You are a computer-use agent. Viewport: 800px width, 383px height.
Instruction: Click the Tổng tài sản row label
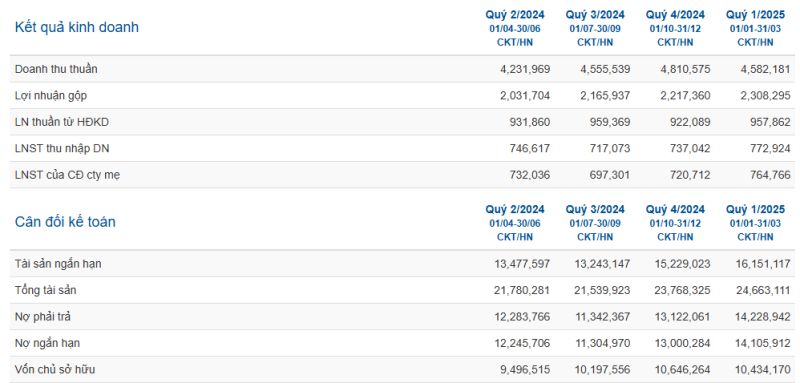pyautogui.click(x=46, y=290)
